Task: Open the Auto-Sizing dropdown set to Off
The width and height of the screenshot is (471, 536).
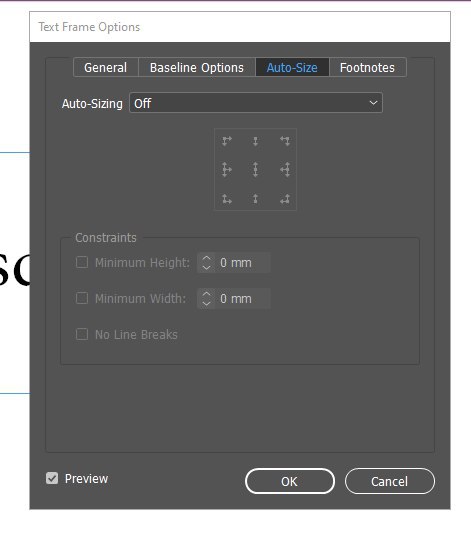Action: pyautogui.click(x=256, y=103)
